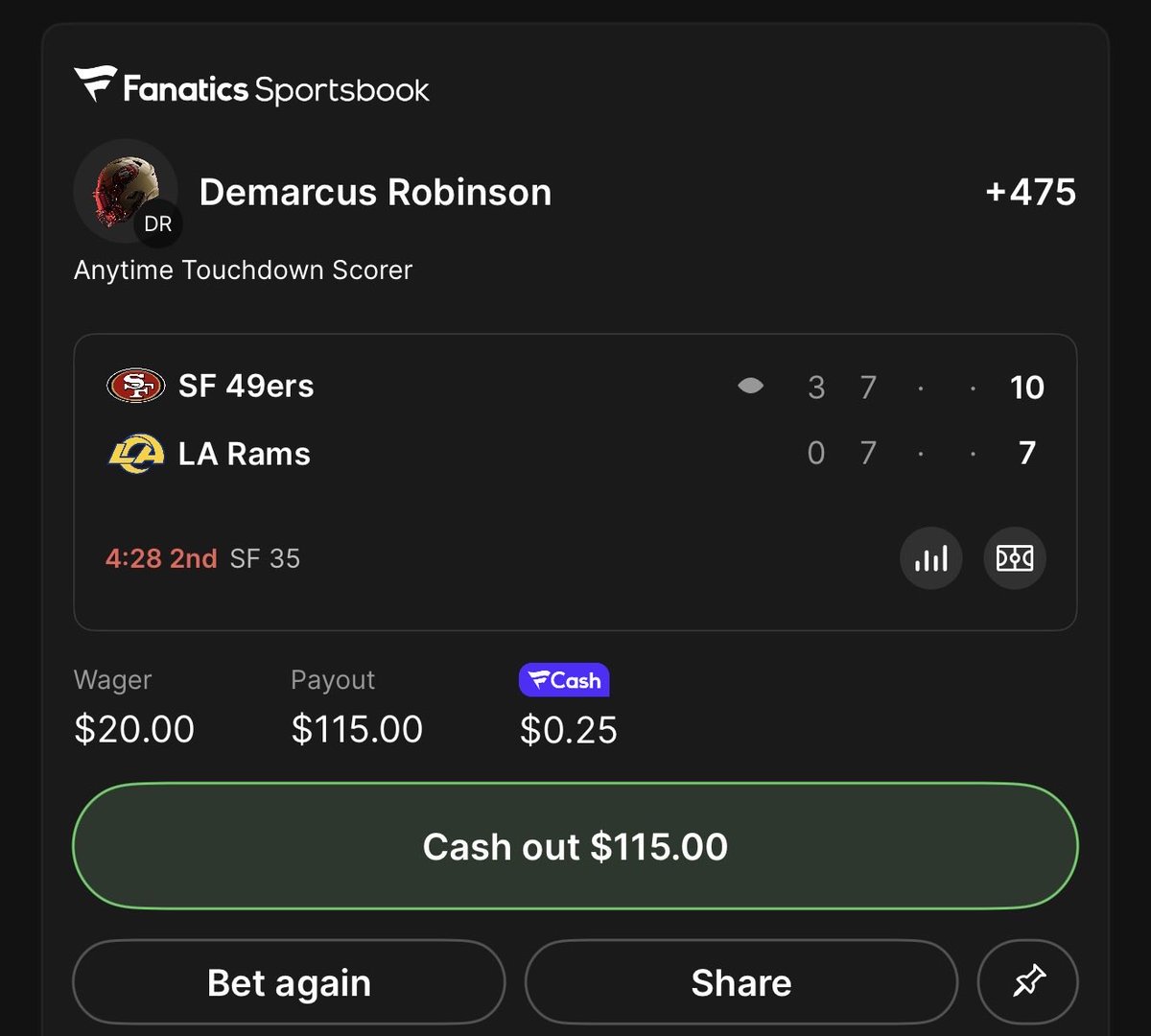Image resolution: width=1151 pixels, height=1036 pixels.
Task: Tap the Fanatics Sportsbook logo
Action: point(252,86)
